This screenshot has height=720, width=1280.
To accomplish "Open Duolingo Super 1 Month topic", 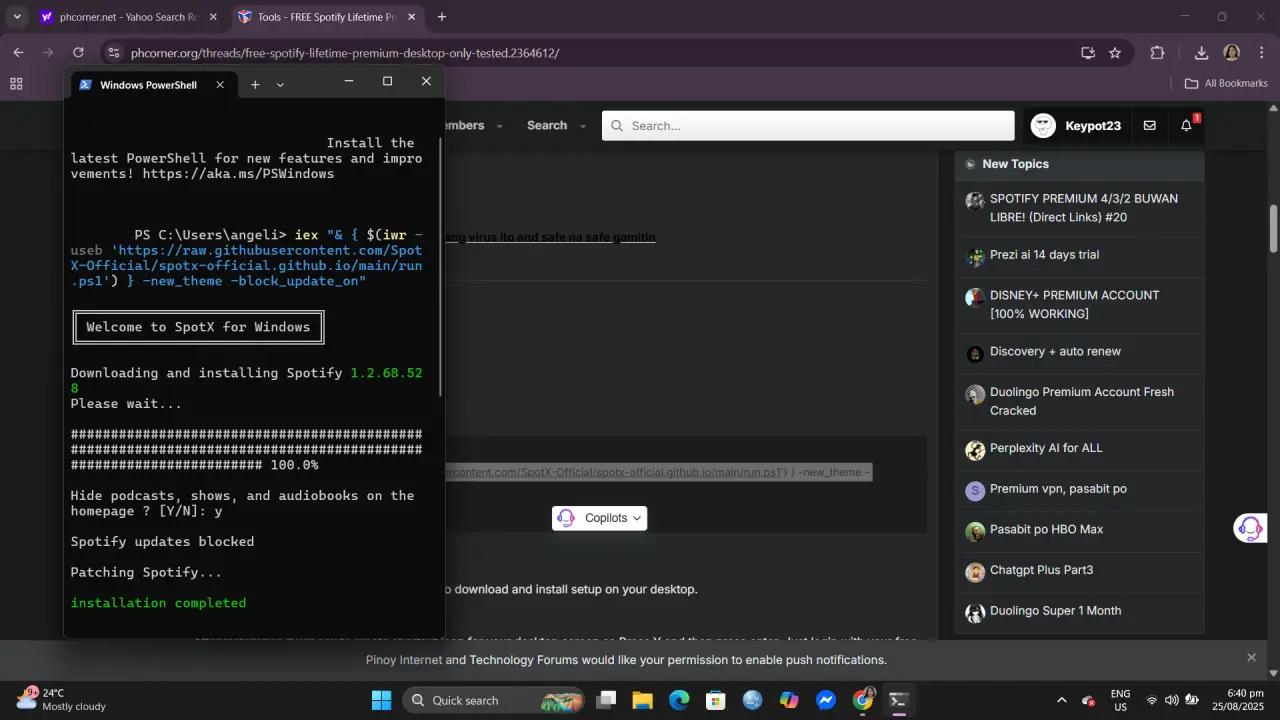I will pos(1055,611).
